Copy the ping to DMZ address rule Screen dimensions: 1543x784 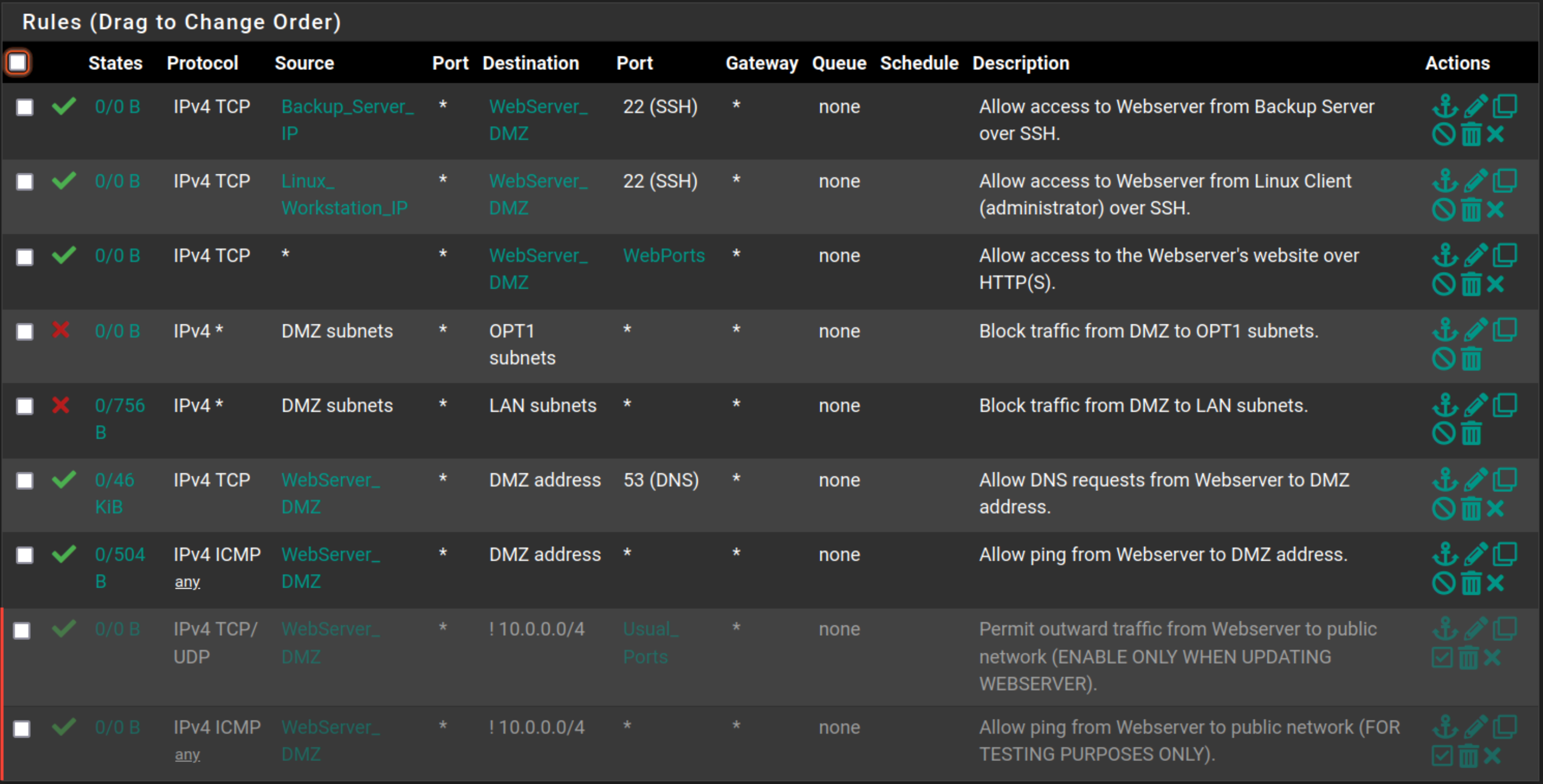(x=1505, y=554)
